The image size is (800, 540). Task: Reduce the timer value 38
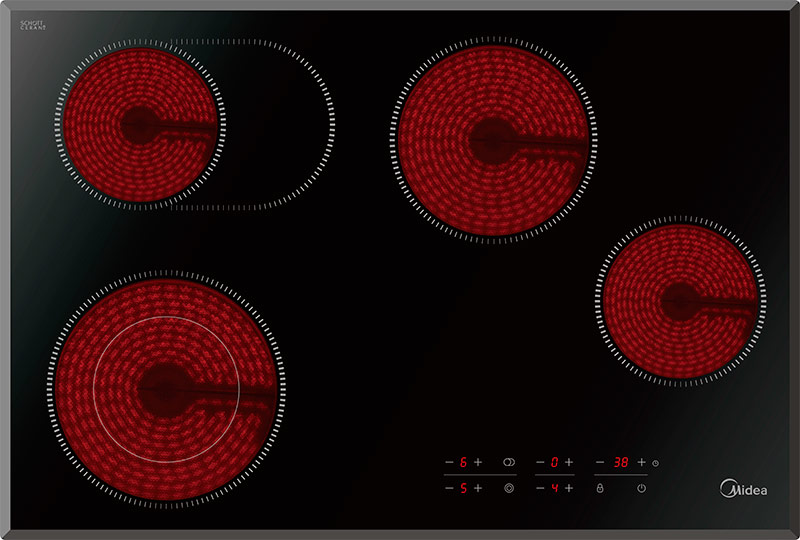[600, 462]
